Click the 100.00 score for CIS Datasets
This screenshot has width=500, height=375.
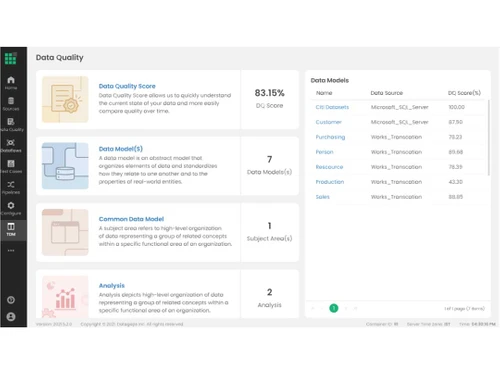[x=456, y=107]
